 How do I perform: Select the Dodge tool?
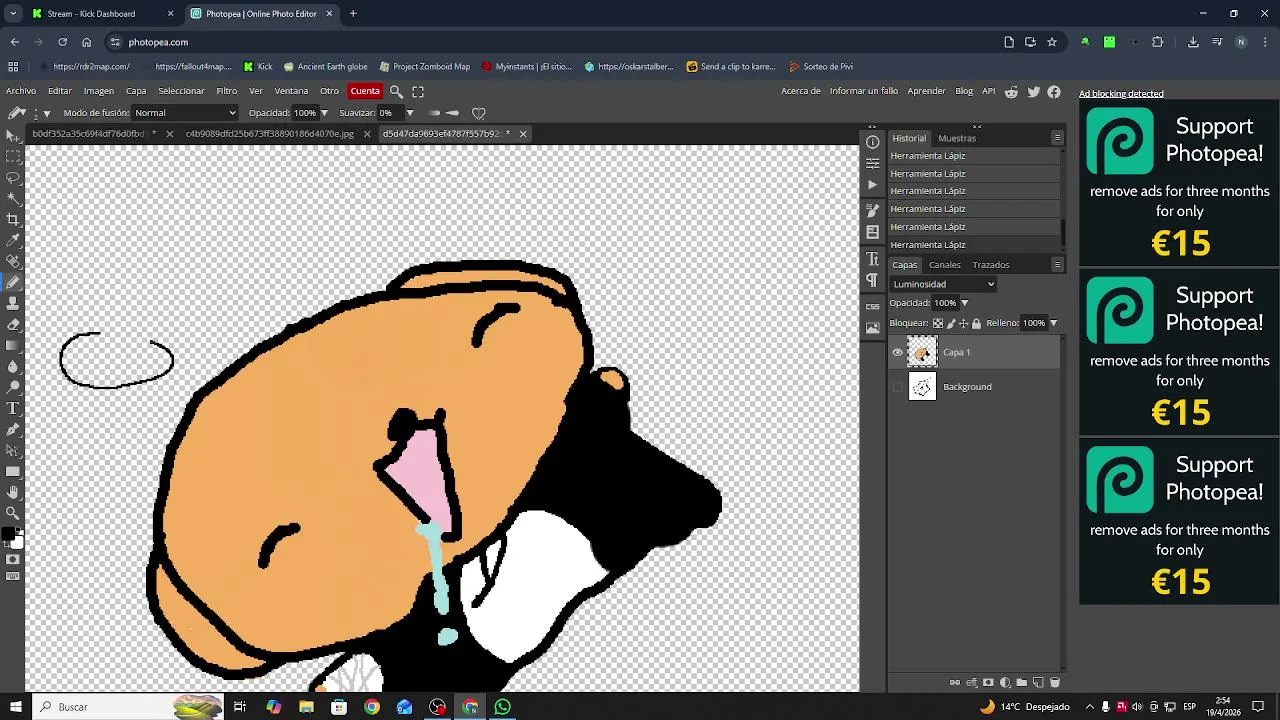(13, 387)
